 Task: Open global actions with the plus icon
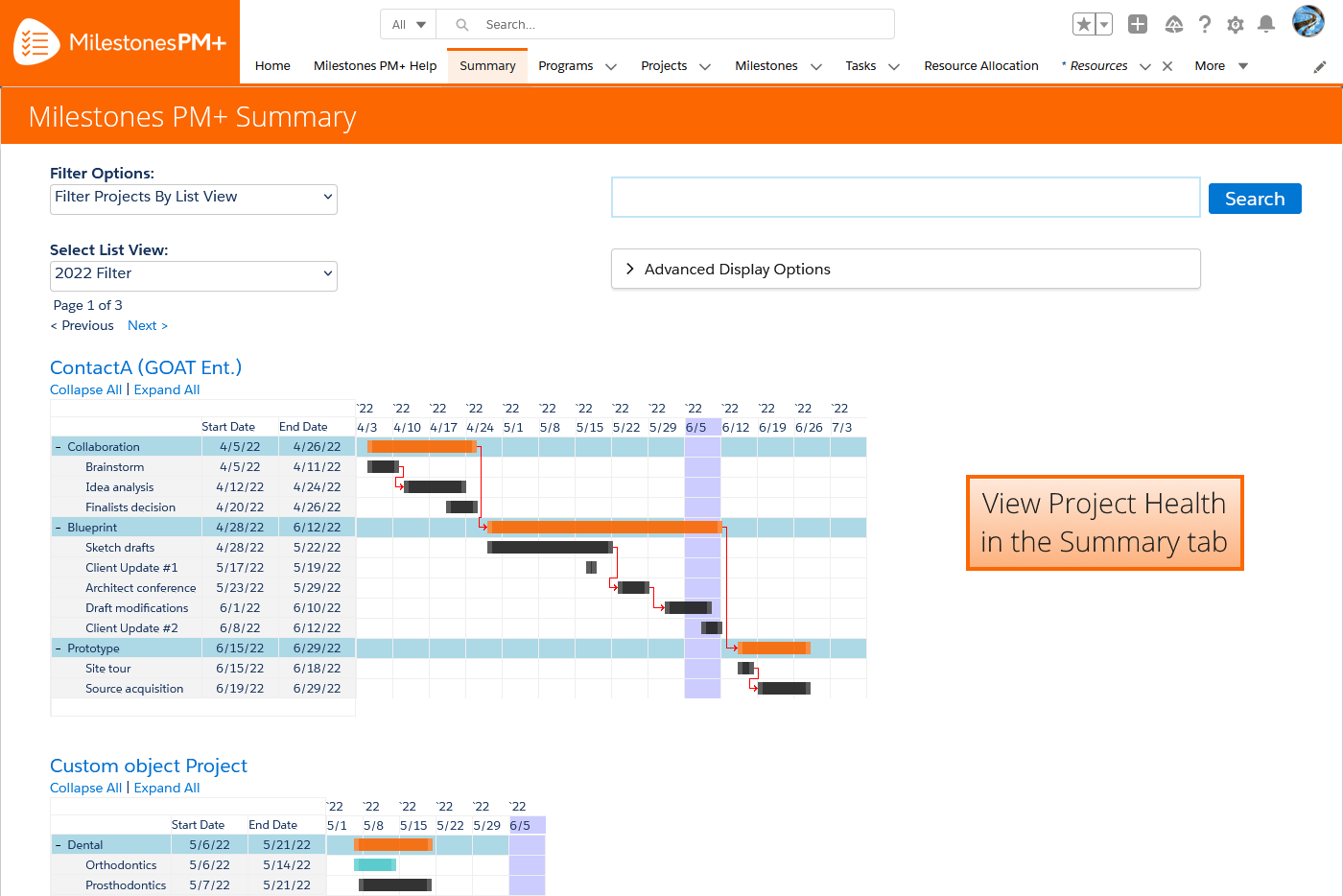[x=1138, y=24]
